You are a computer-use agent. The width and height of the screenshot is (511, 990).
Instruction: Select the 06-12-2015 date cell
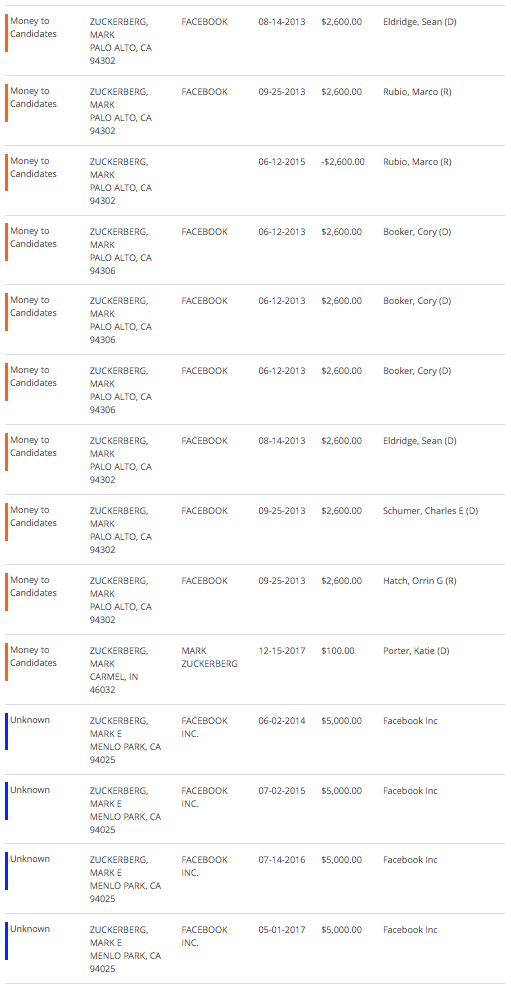tap(282, 162)
